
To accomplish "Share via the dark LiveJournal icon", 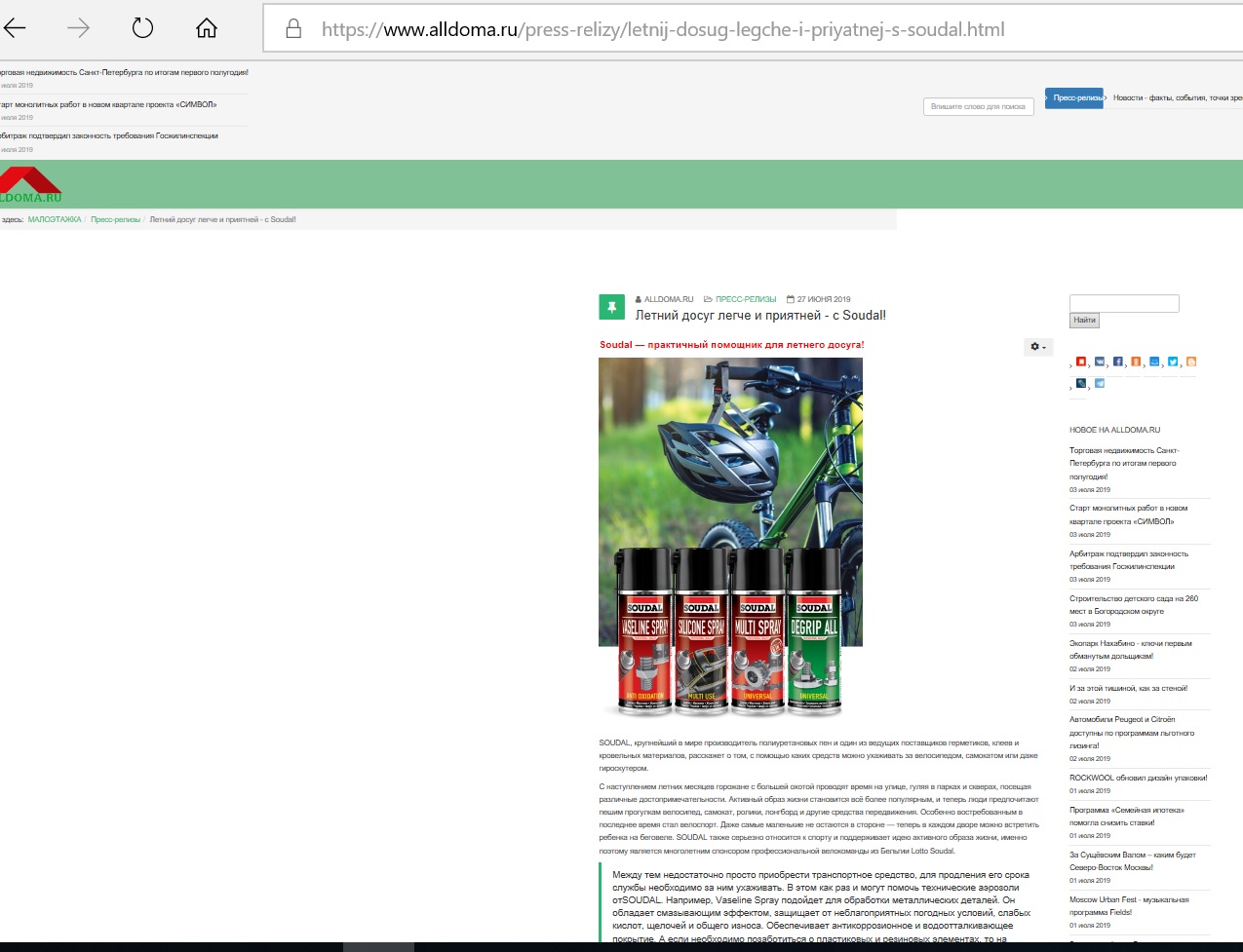I will [x=1080, y=383].
